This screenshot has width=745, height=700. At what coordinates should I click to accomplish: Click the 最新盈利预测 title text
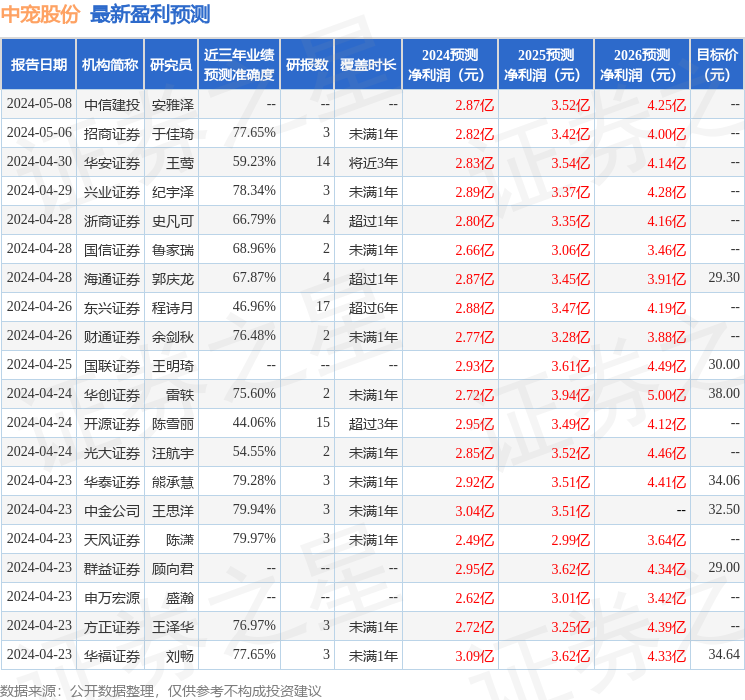point(150,14)
